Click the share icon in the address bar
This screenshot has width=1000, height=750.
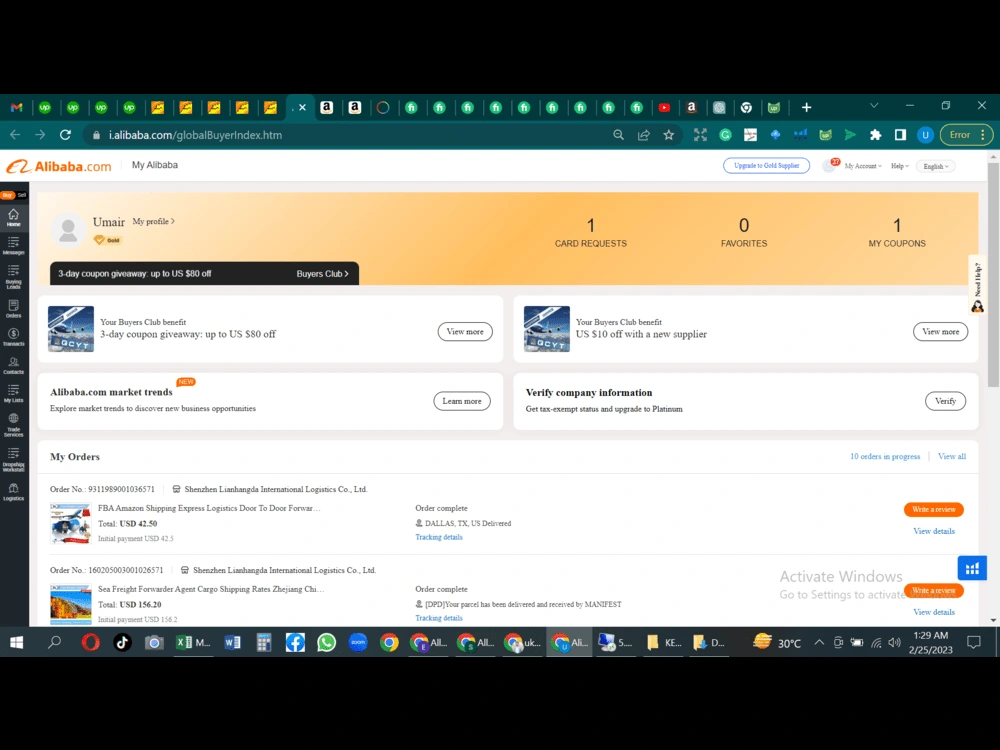(x=643, y=135)
